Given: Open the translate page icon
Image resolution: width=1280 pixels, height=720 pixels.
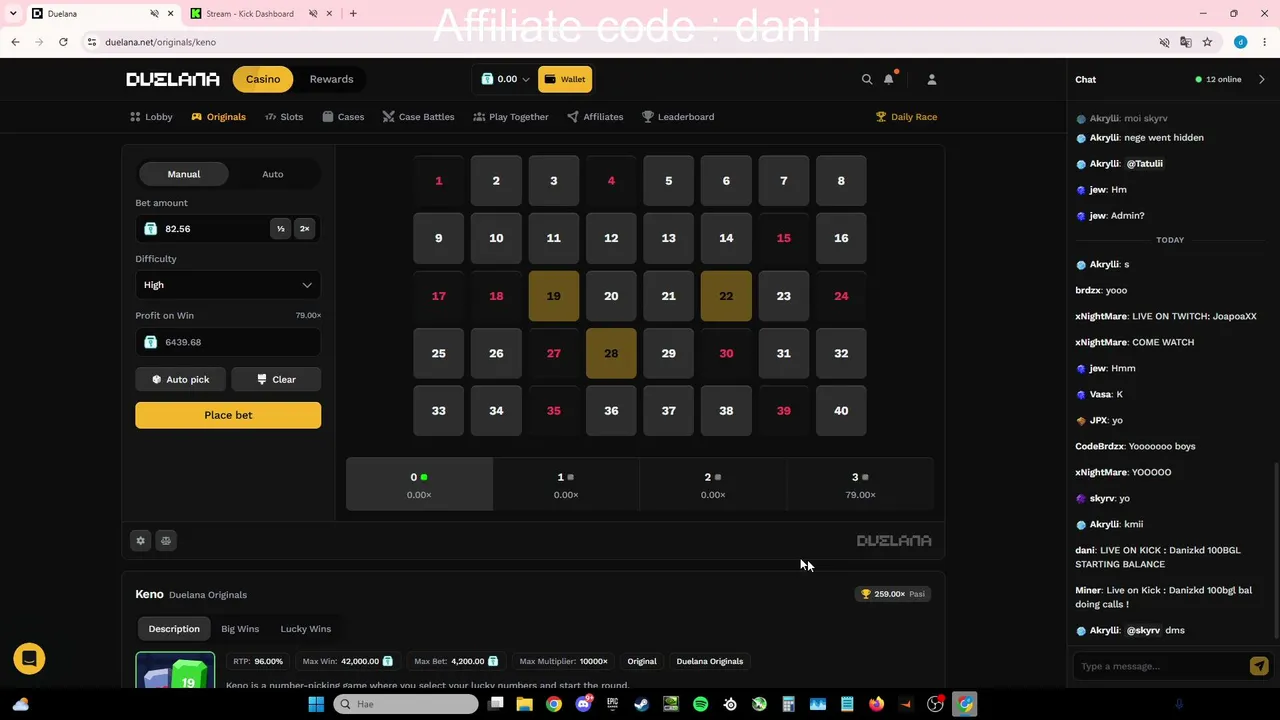Looking at the screenshot, I should pos(1185,42).
